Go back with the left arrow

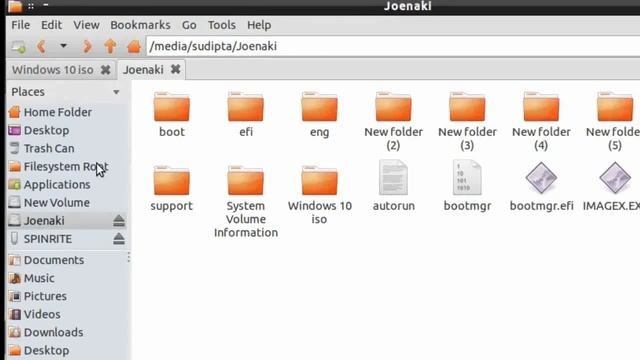coord(41,47)
